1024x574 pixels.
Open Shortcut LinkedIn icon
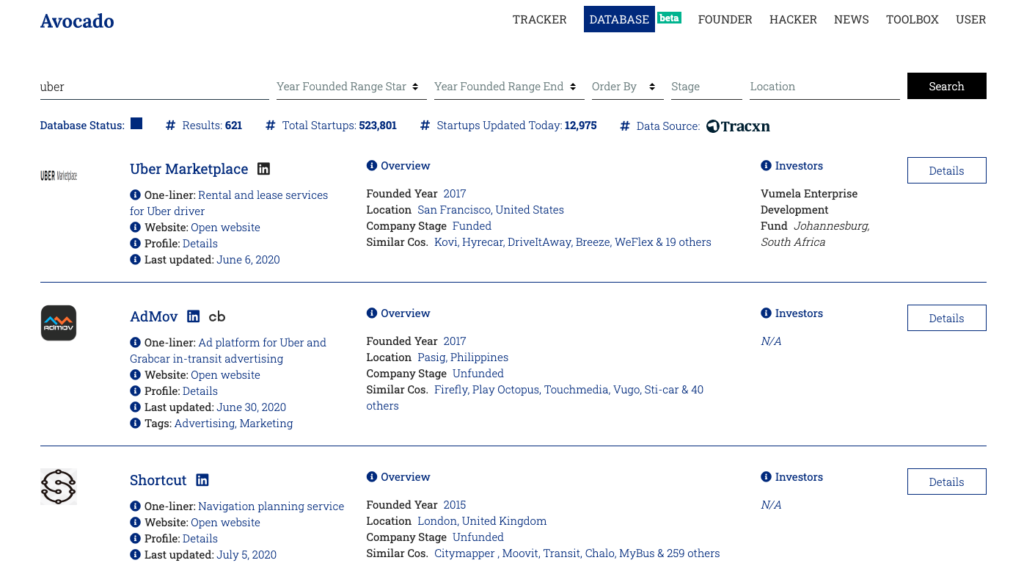[x=202, y=481]
